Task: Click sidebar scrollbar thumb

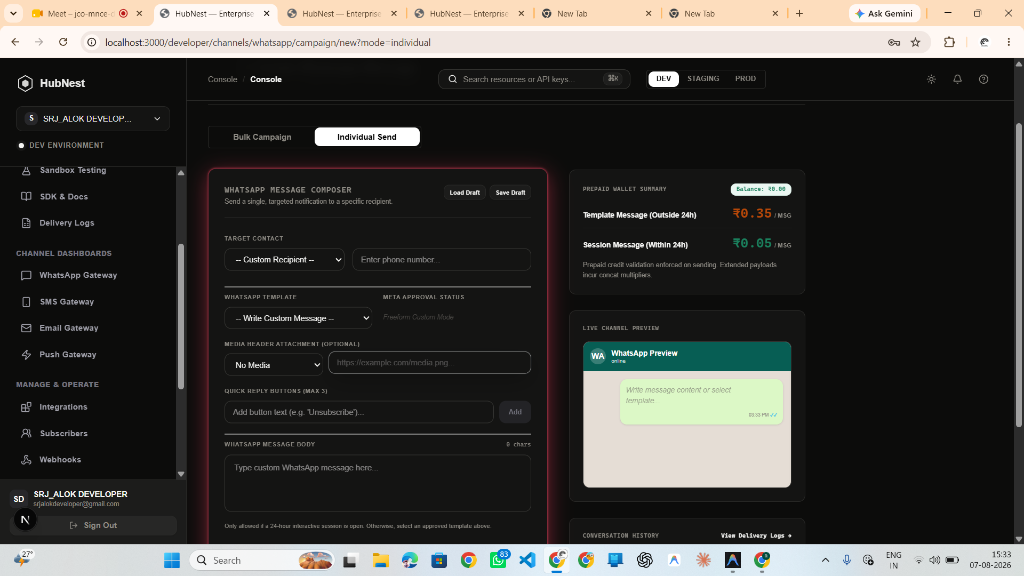Action: click(x=181, y=316)
